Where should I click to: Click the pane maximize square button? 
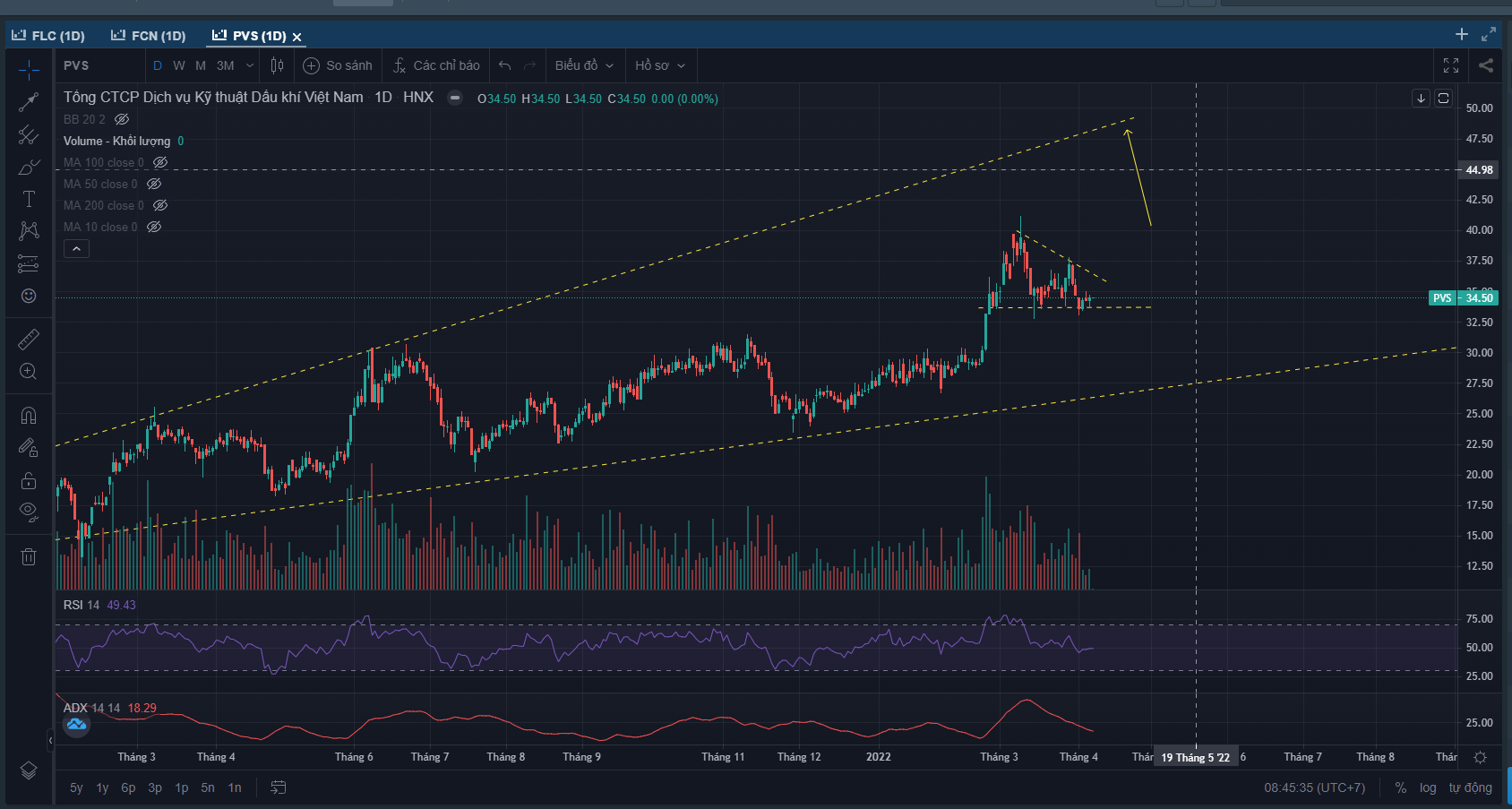1443,99
